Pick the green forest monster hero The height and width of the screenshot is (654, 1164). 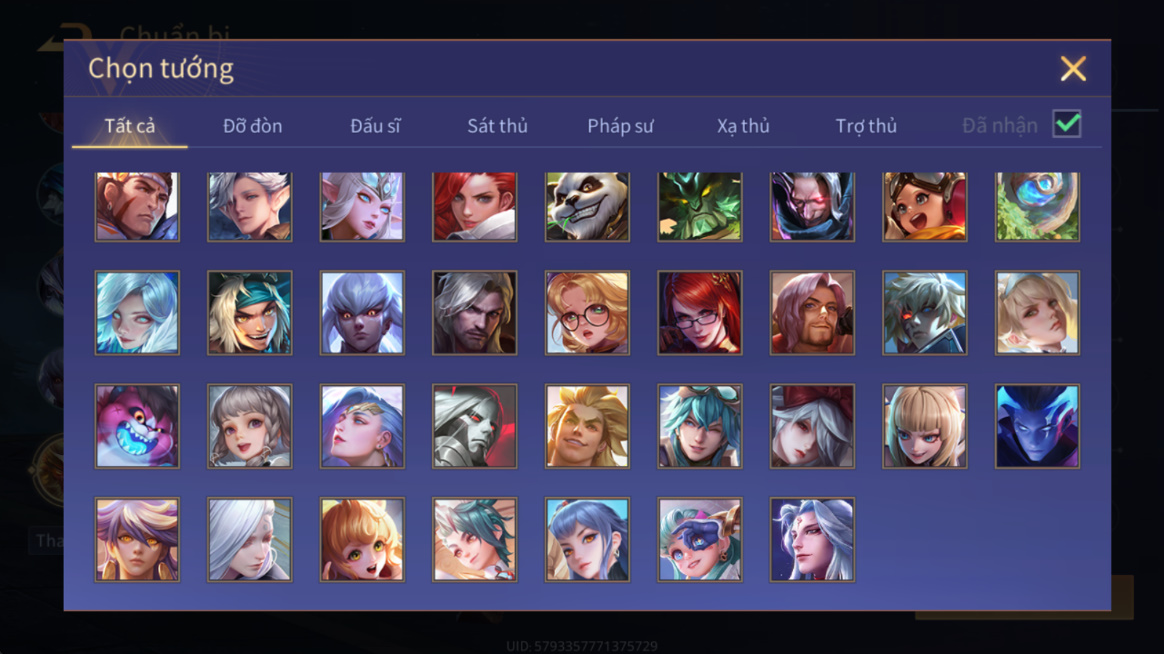pyautogui.click(x=699, y=206)
